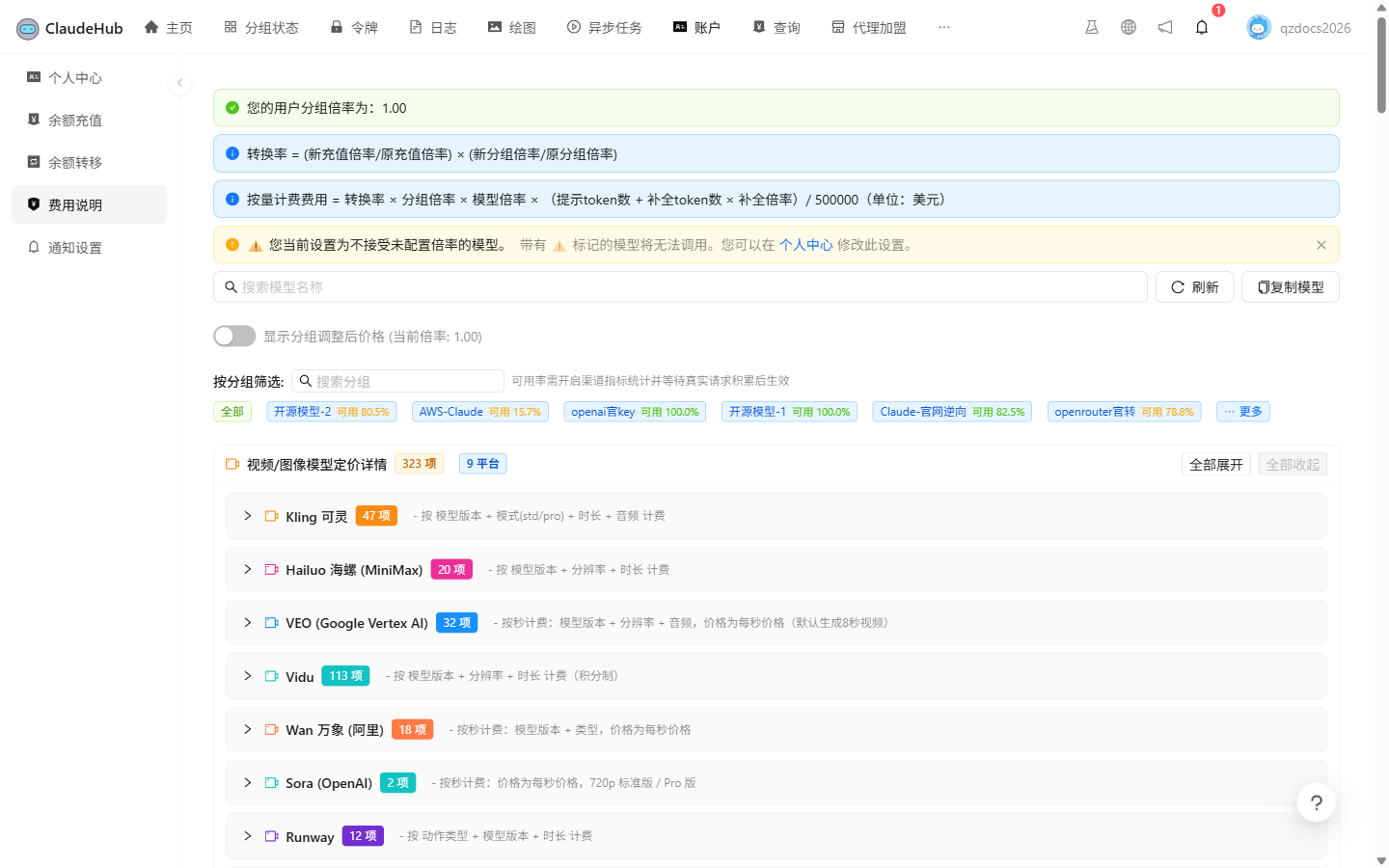Click the 刷新 button
This screenshot has width=1389, height=868.
(1194, 286)
